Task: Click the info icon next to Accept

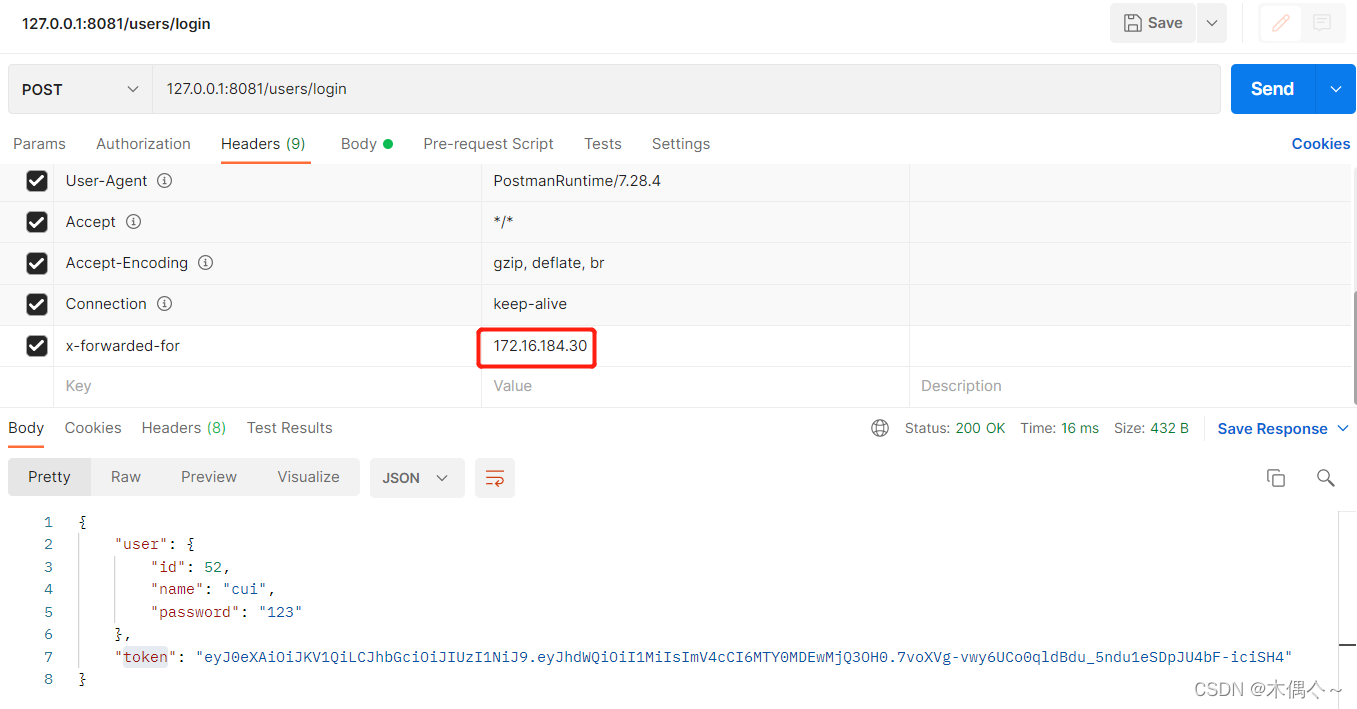Action: (133, 222)
